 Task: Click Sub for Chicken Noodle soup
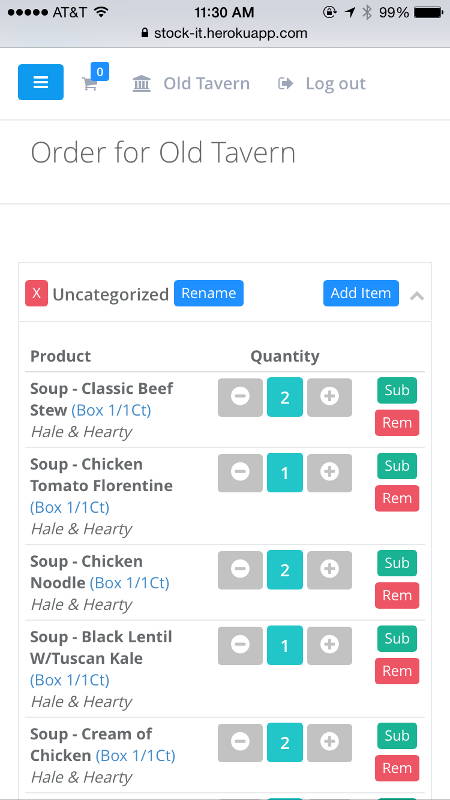[x=397, y=563]
